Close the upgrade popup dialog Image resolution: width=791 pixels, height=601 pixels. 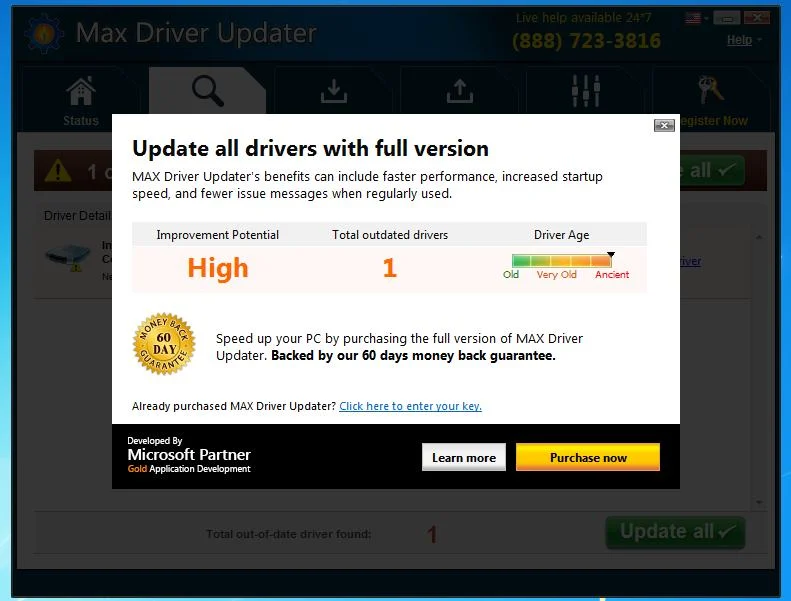[x=664, y=125]
